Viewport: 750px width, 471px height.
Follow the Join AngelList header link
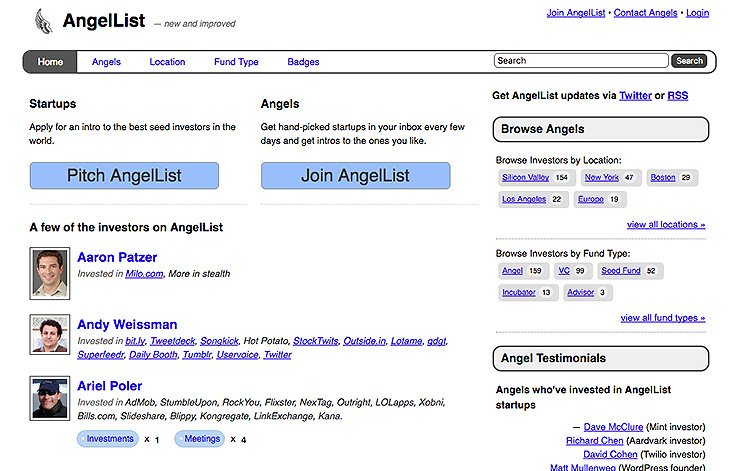pyautogui.click(x=575, y=13)
